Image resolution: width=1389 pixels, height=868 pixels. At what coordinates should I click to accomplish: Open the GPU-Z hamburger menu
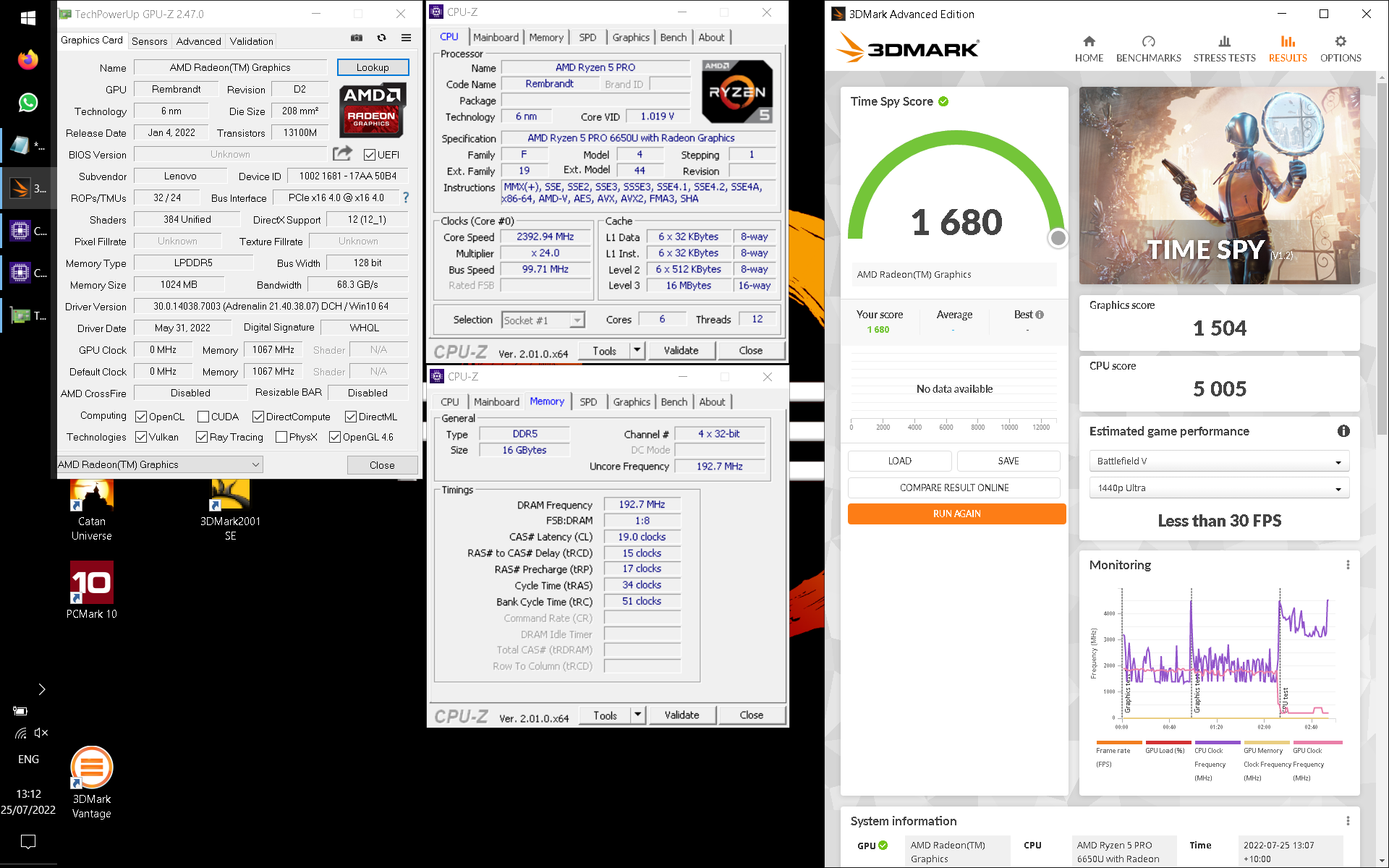[x=406, y=38]
